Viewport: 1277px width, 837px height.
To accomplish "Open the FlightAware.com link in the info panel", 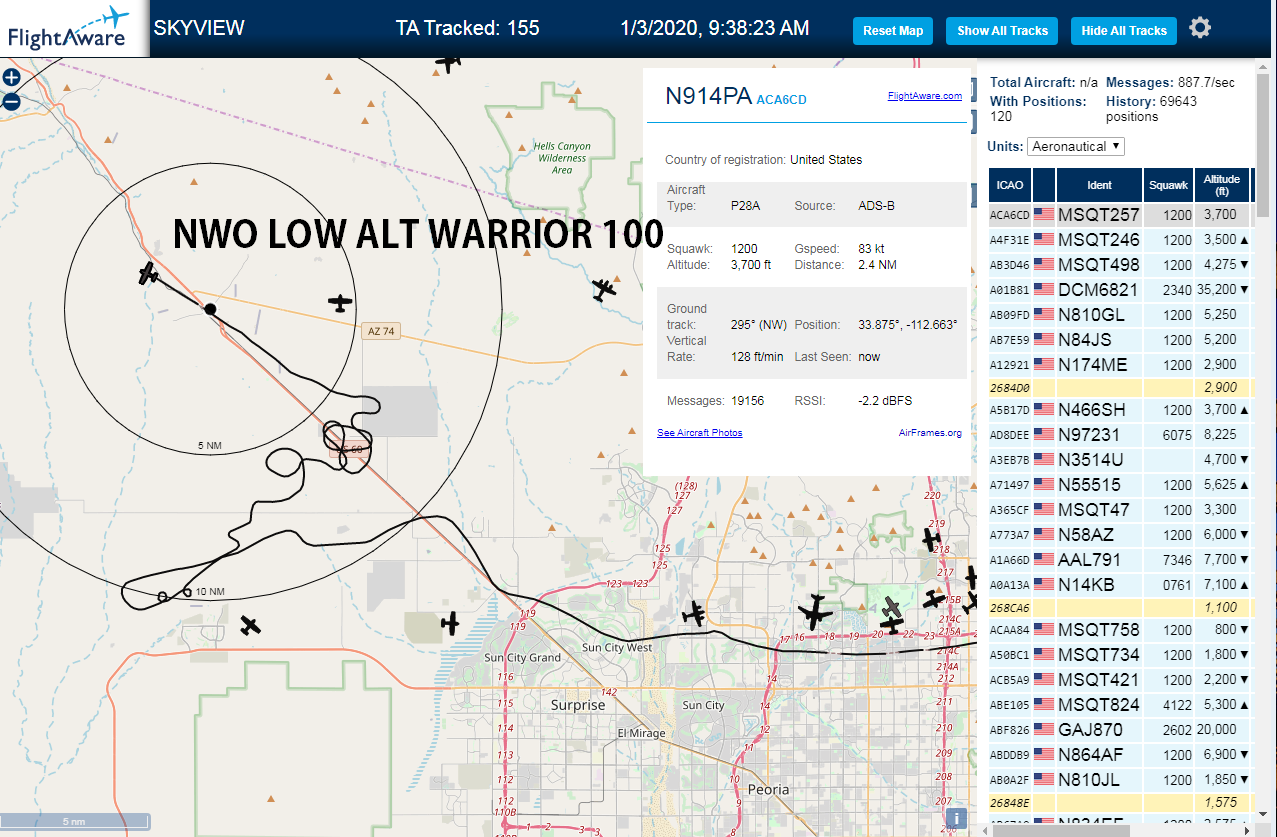I will pos(925,96).
